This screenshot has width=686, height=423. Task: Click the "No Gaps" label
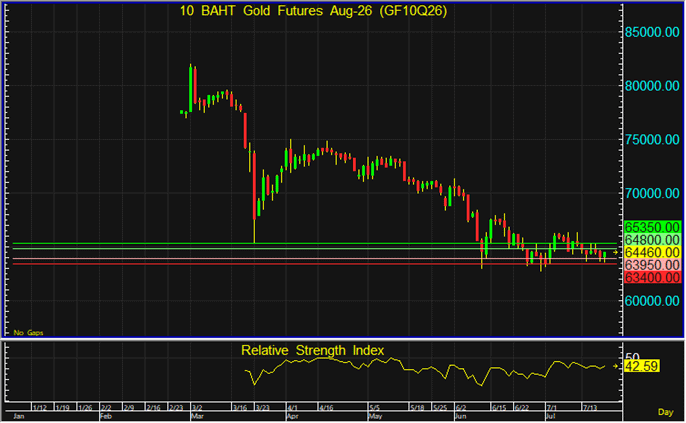point(28,333)
